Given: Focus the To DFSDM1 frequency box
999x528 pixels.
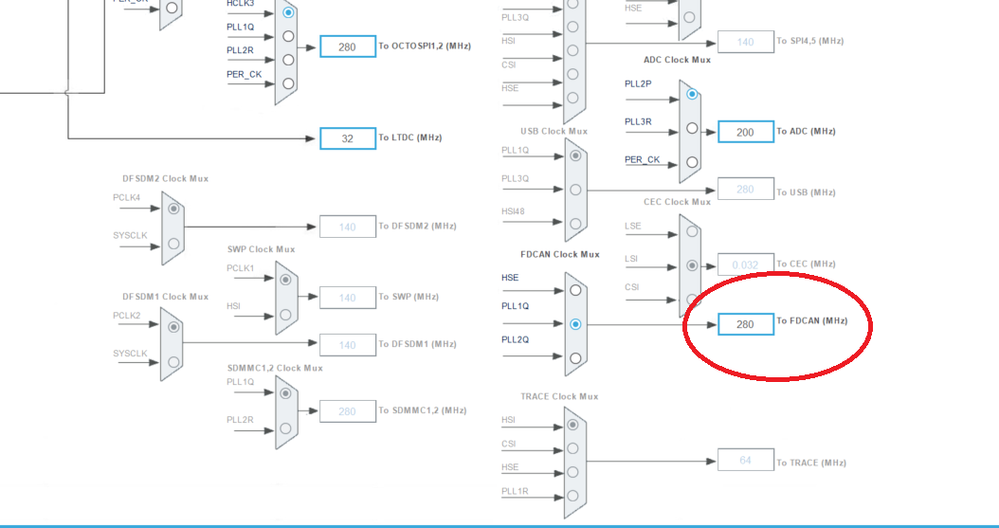Looking at the screenshot, I should pyautogui.click(x=347, y=345).
